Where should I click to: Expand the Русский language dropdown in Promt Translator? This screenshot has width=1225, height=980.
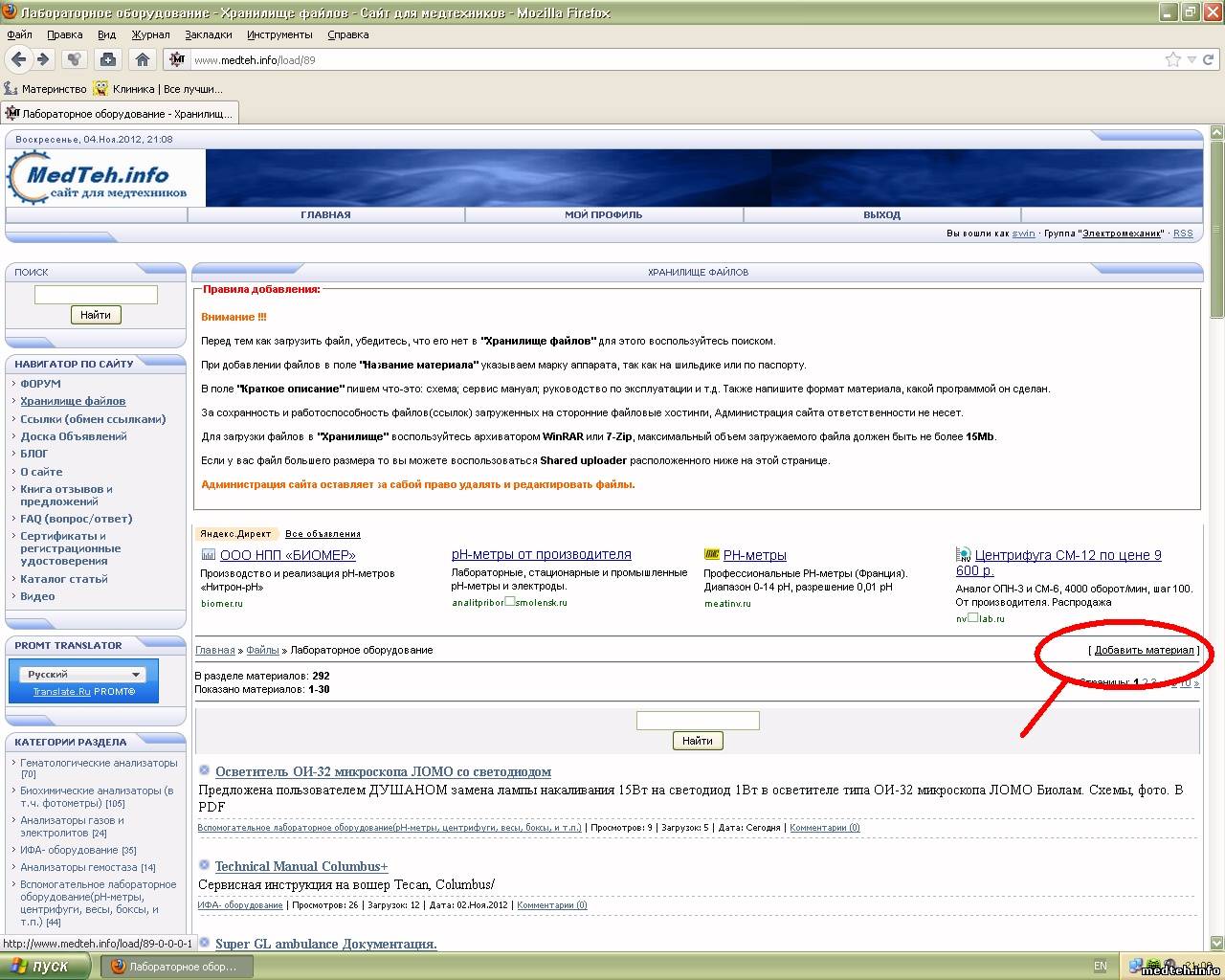tap(135, 674)
